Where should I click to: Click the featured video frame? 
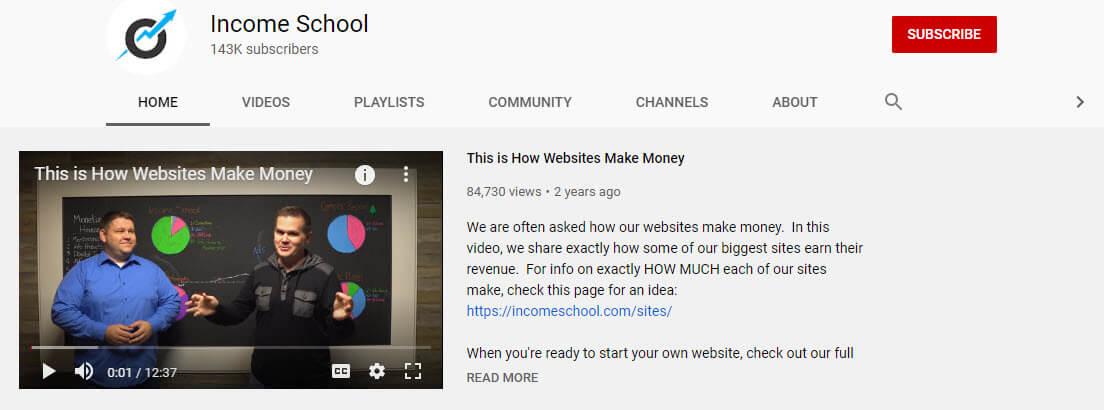pyautogui.click(x=231, y=270)
